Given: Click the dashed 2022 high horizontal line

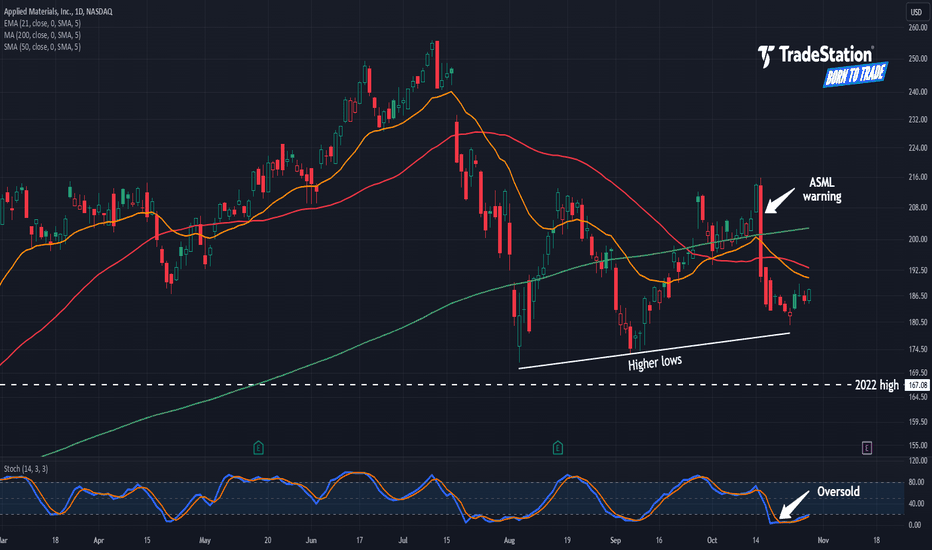Looking at the screenshot, I should pyautogui.click(x=425, y=385).
